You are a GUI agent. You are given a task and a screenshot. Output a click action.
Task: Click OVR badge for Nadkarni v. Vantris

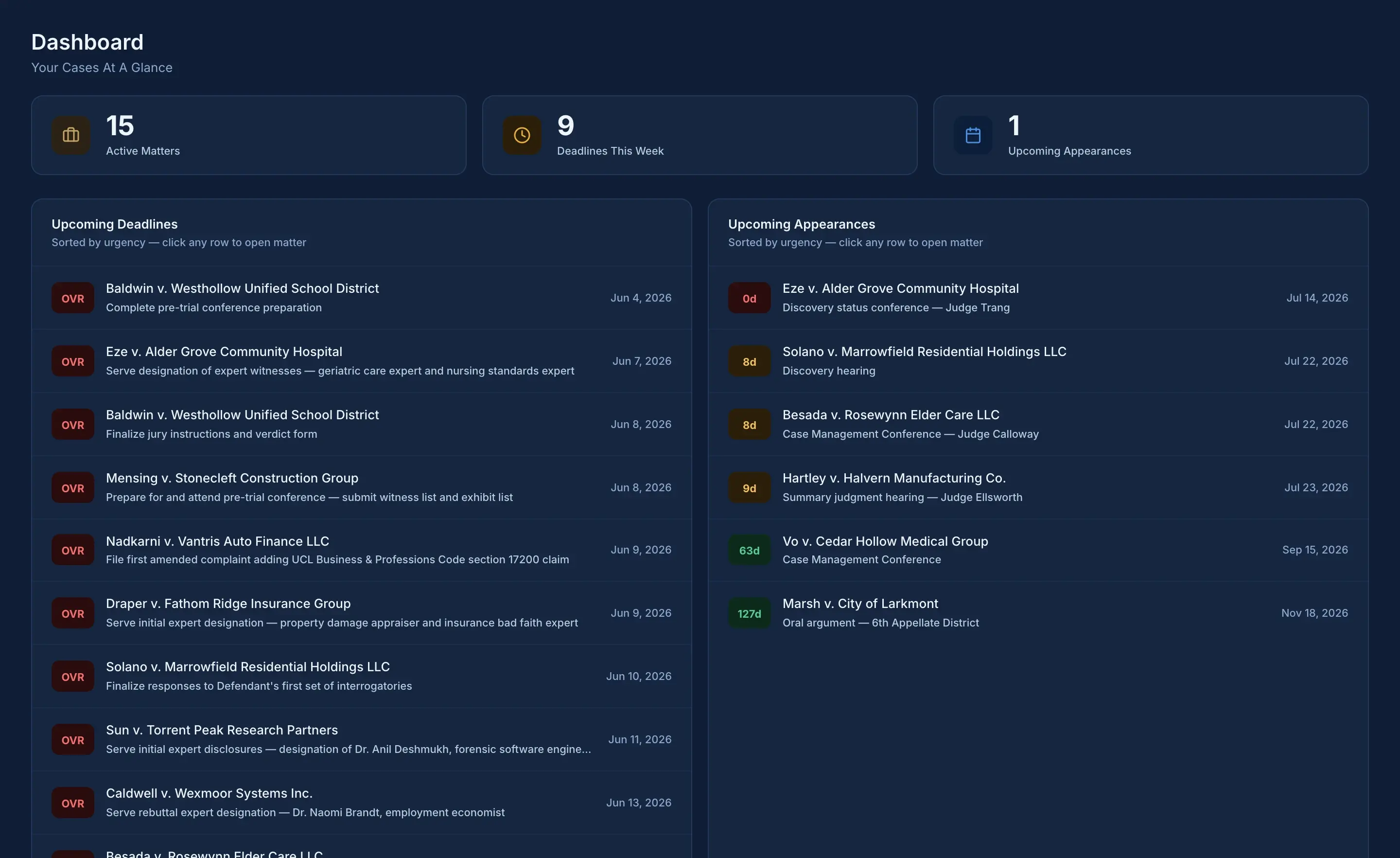pos(73,550)
